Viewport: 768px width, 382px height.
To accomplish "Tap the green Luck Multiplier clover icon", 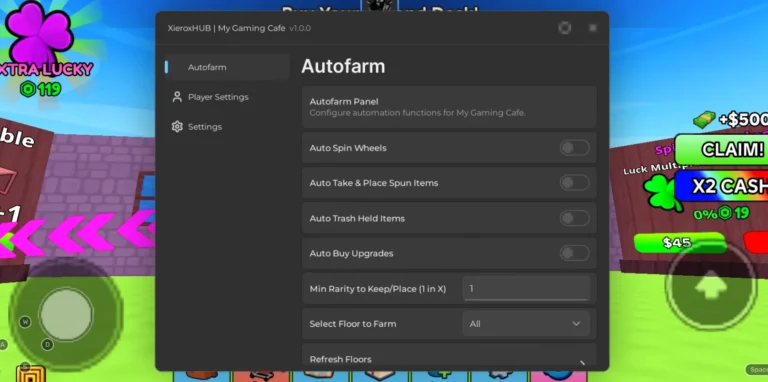I will [x=662, y=192].
